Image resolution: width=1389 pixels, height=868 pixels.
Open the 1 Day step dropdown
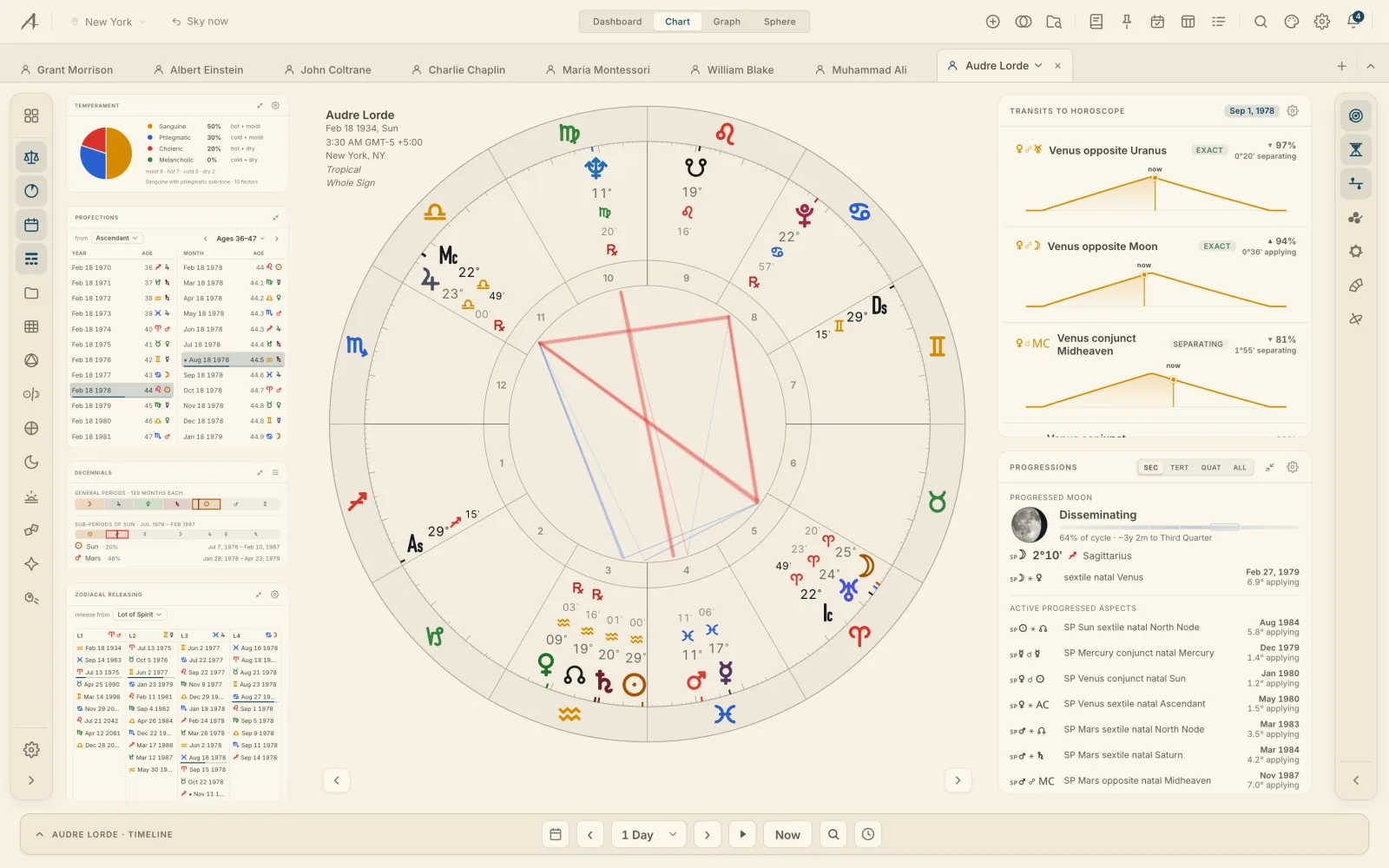click(x=648, y=834)
